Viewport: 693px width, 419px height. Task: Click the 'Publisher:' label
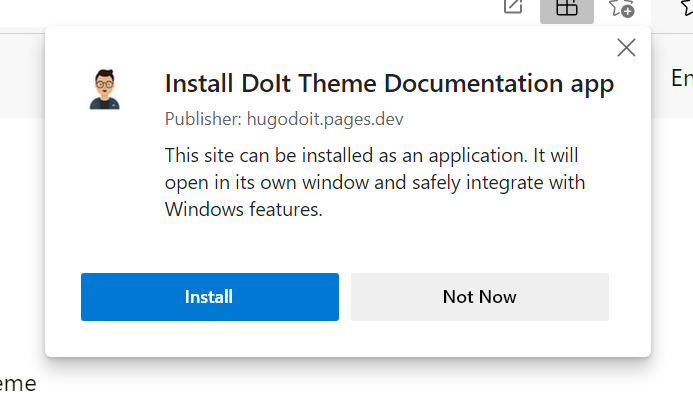[203, 120]
